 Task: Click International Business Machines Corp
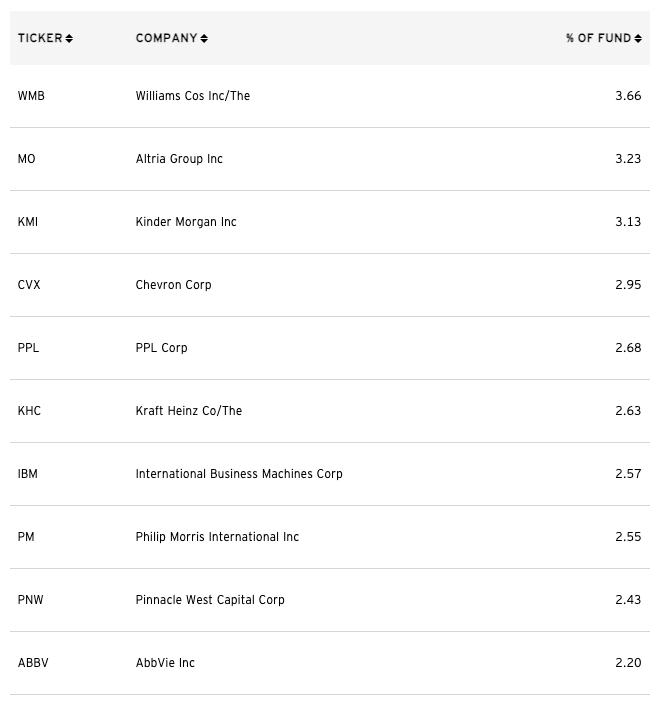click(x=239, y=474)
